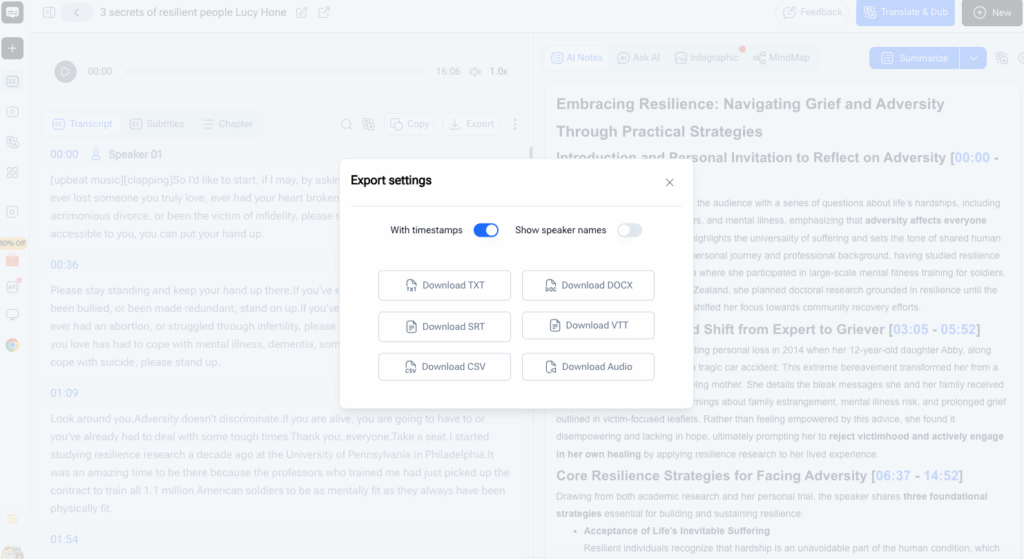
Task: Click the Feedback button
Action: (x=812, y=12)
